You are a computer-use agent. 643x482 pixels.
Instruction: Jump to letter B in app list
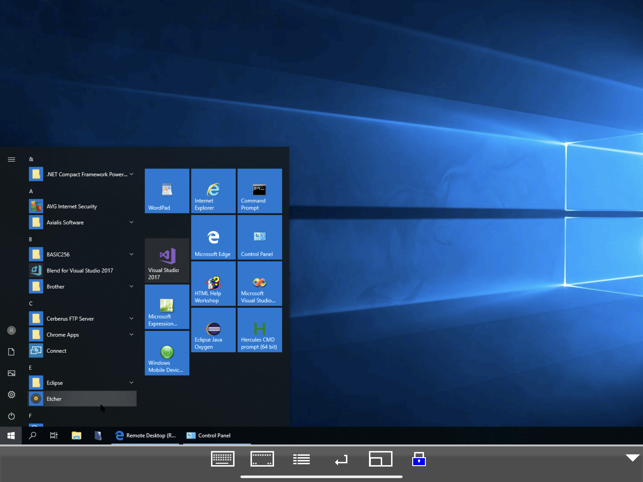tap(30, 239)
